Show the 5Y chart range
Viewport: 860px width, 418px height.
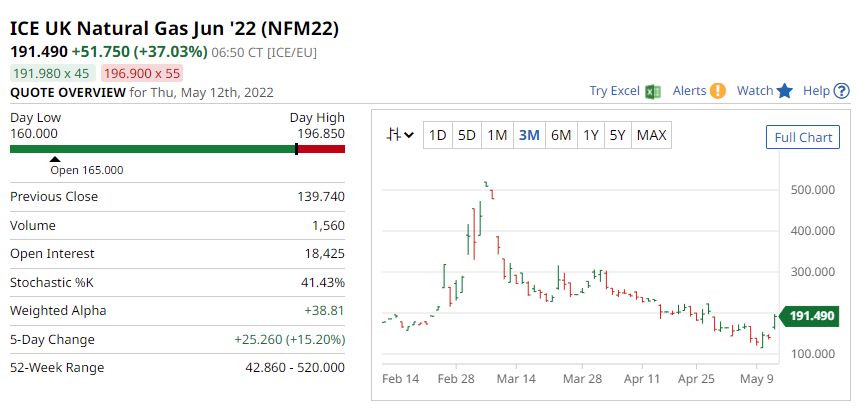click(x=618, y=135)
